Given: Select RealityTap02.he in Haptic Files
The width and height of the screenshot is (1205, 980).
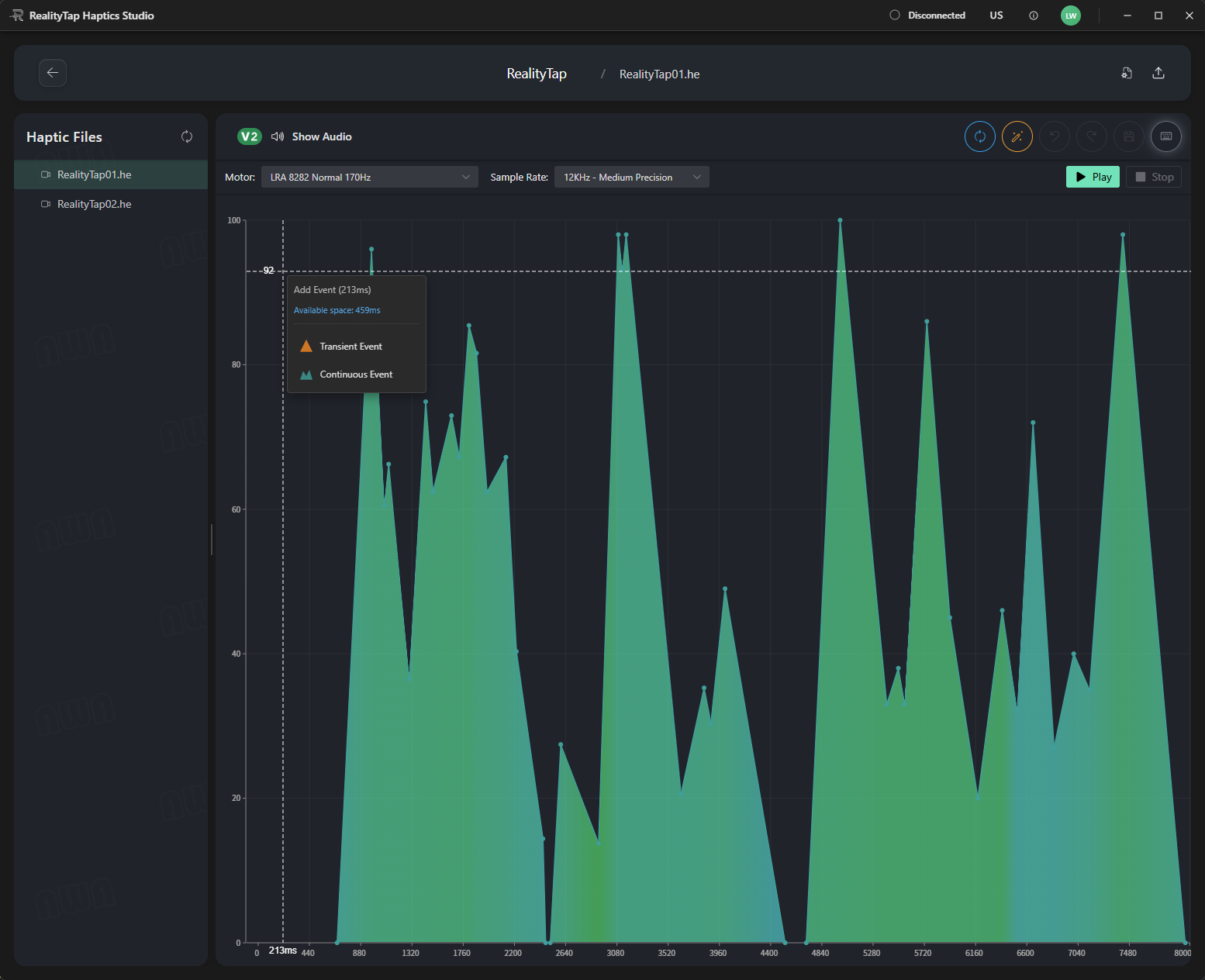Looking at the screenshot, I should point(111,204).
